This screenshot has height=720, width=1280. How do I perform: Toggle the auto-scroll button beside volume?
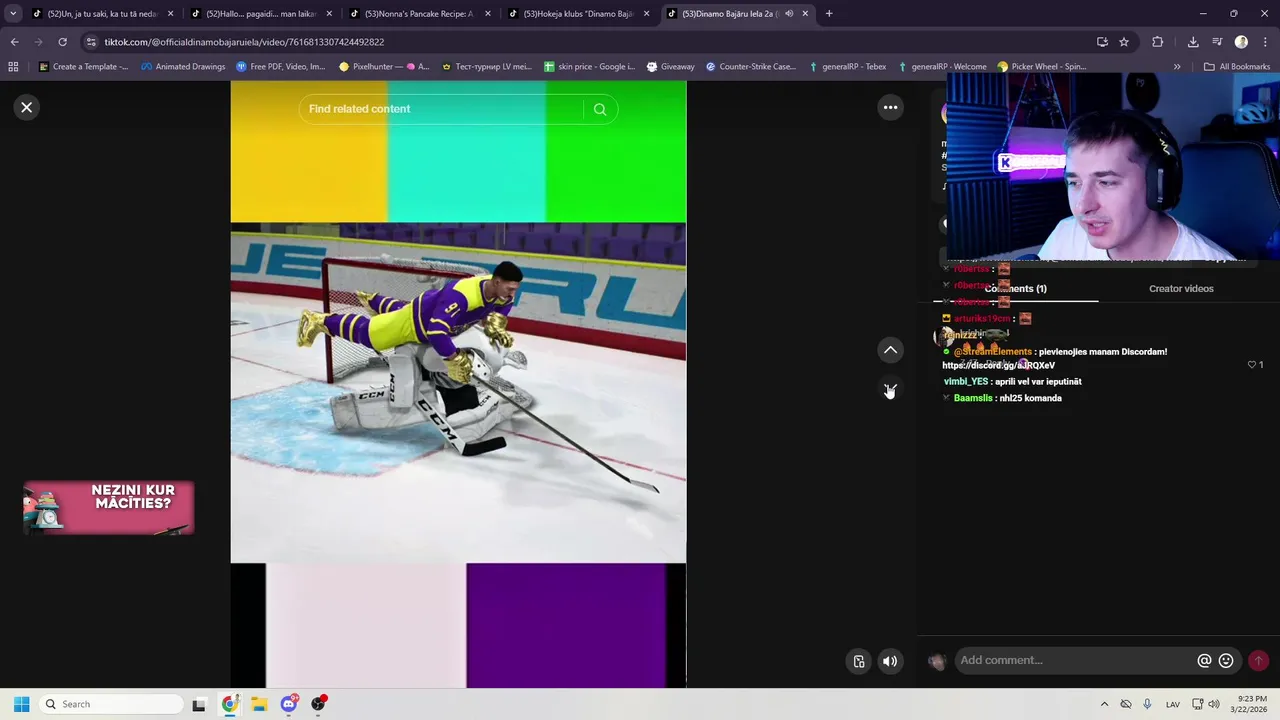858,661
